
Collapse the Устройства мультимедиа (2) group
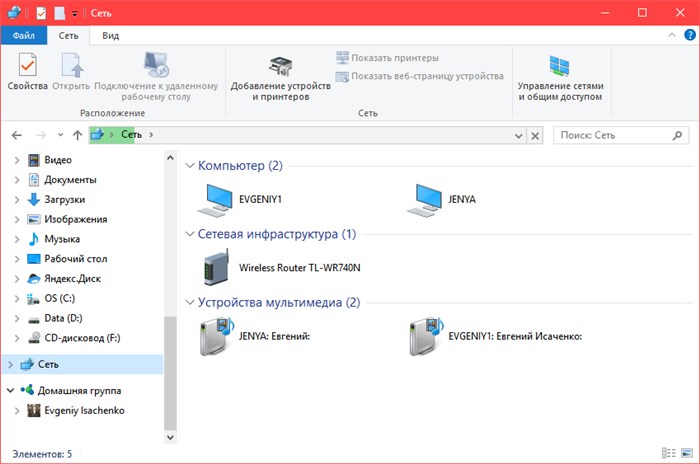click(x=189, y=302)
